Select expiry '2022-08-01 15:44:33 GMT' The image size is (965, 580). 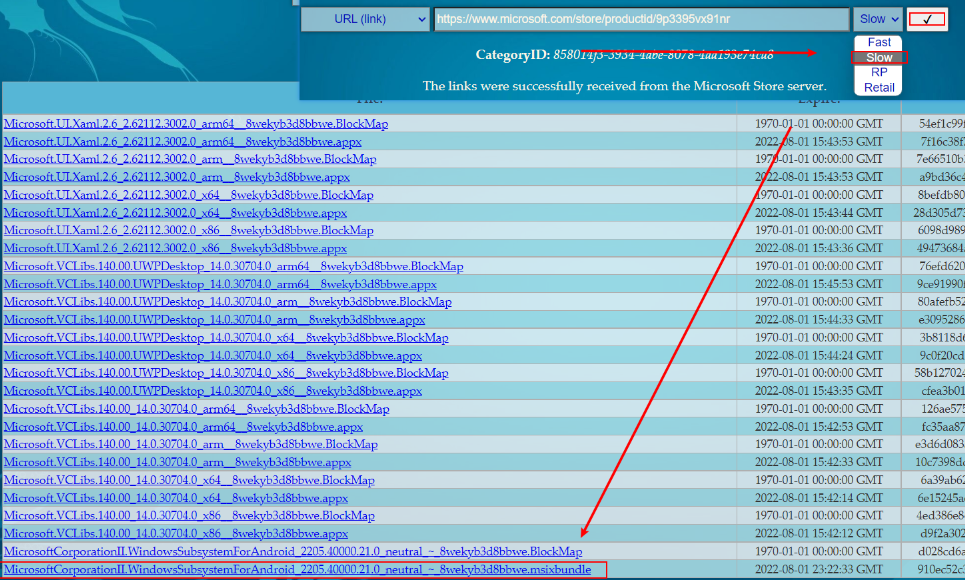click(x=819, y=320)
